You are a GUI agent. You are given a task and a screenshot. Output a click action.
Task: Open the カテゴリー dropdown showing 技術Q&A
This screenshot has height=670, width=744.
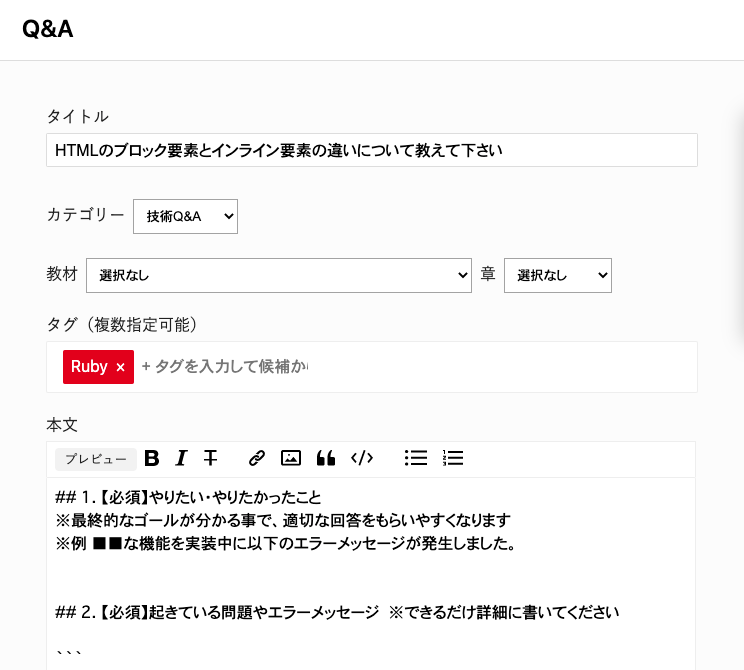[x=186, y=216]
